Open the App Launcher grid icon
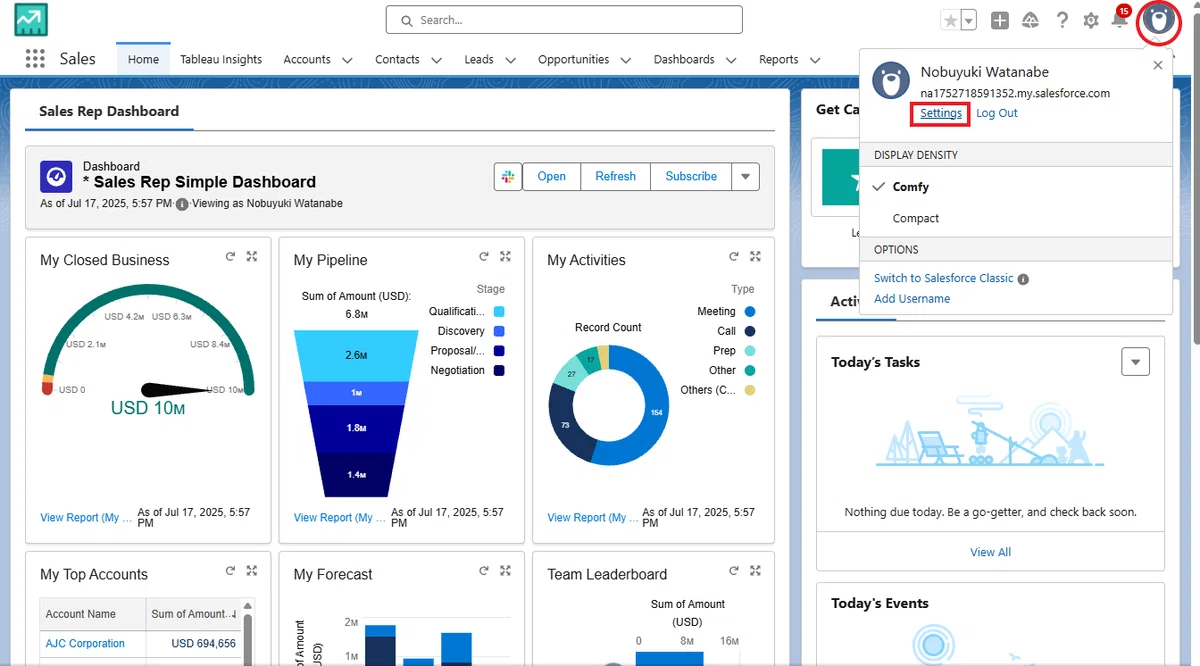 35,59
